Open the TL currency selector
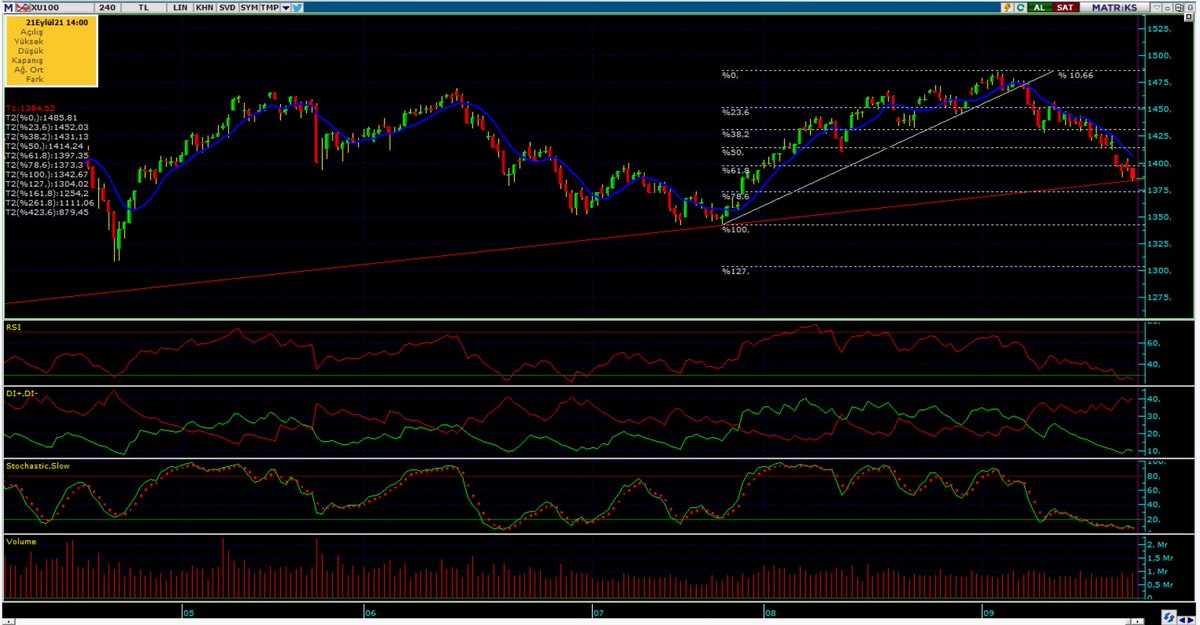The width and height of the screenshot is (1200, 625). point(143,7)
